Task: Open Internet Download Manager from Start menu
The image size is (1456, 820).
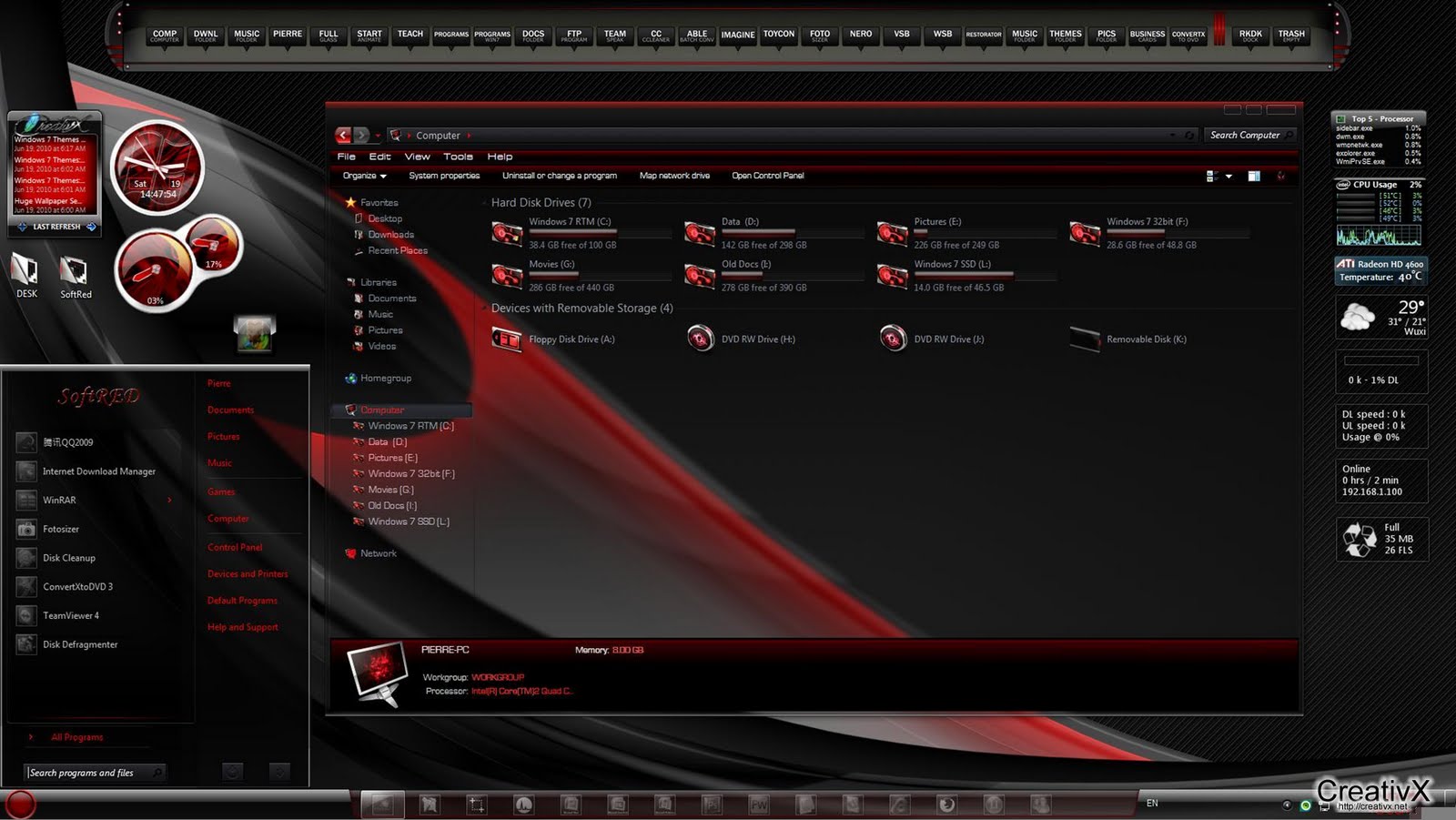Action: [x=98, y=471]
